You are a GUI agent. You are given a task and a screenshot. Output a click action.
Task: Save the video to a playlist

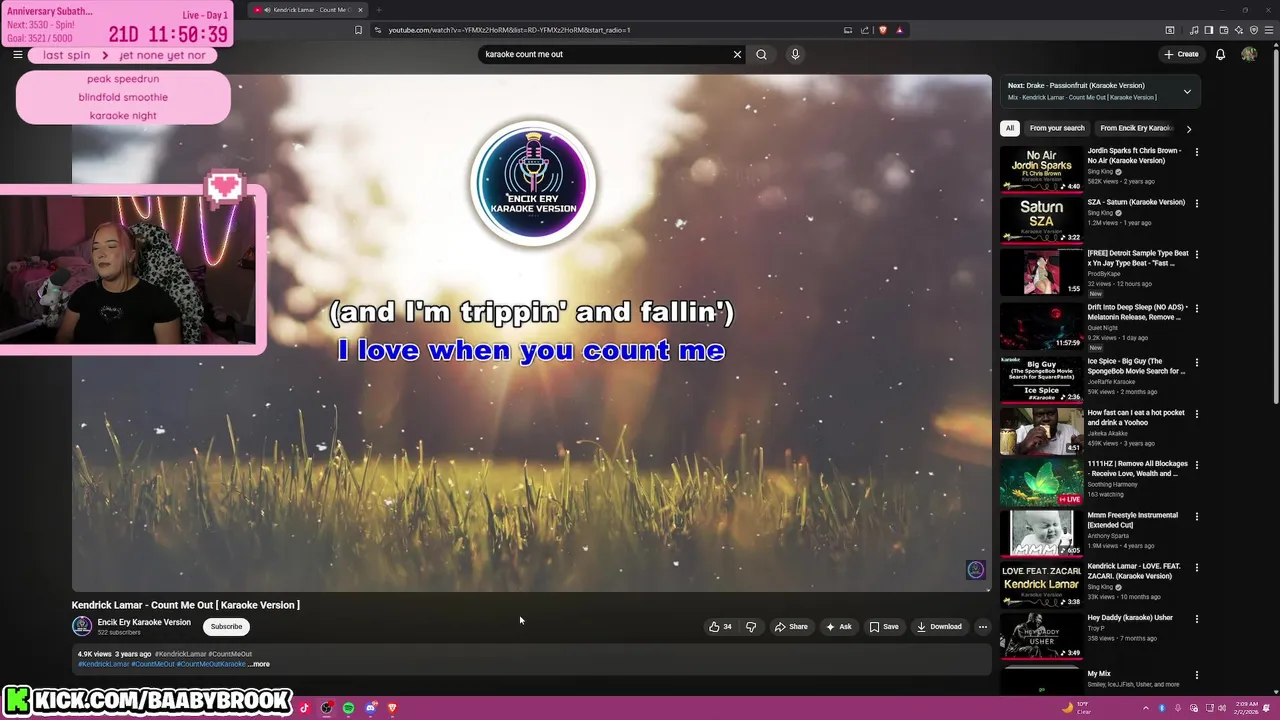883,627
